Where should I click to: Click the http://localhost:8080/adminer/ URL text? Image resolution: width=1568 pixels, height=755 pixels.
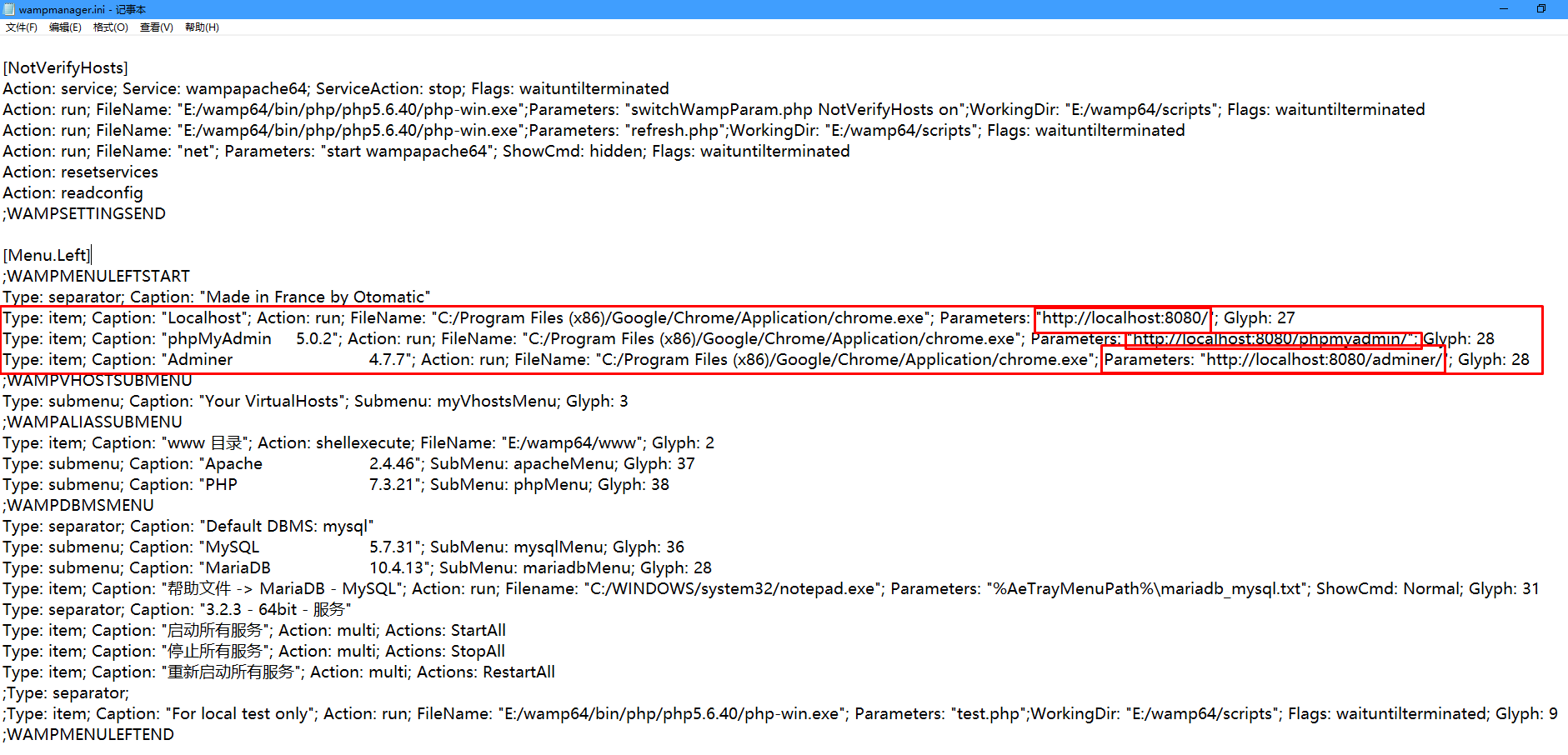pyautogui.click(x=1324, y=360)
